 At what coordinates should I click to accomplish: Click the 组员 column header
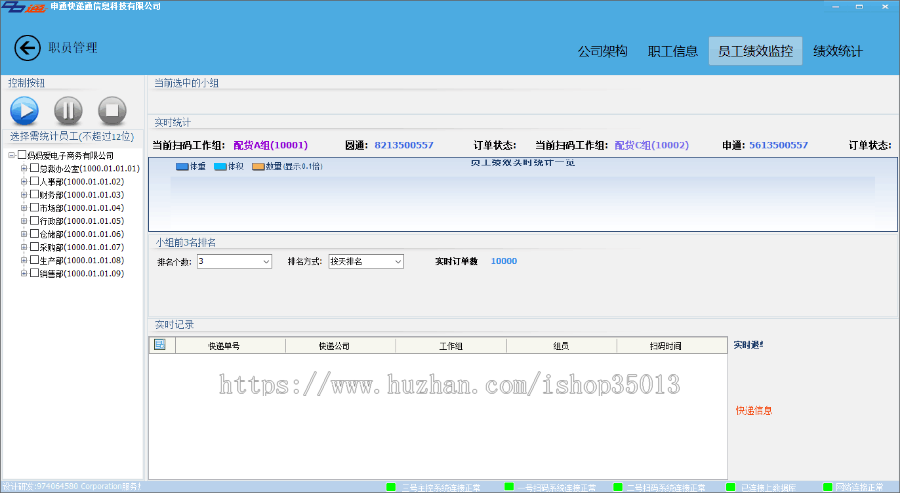[x=561, y=346]
